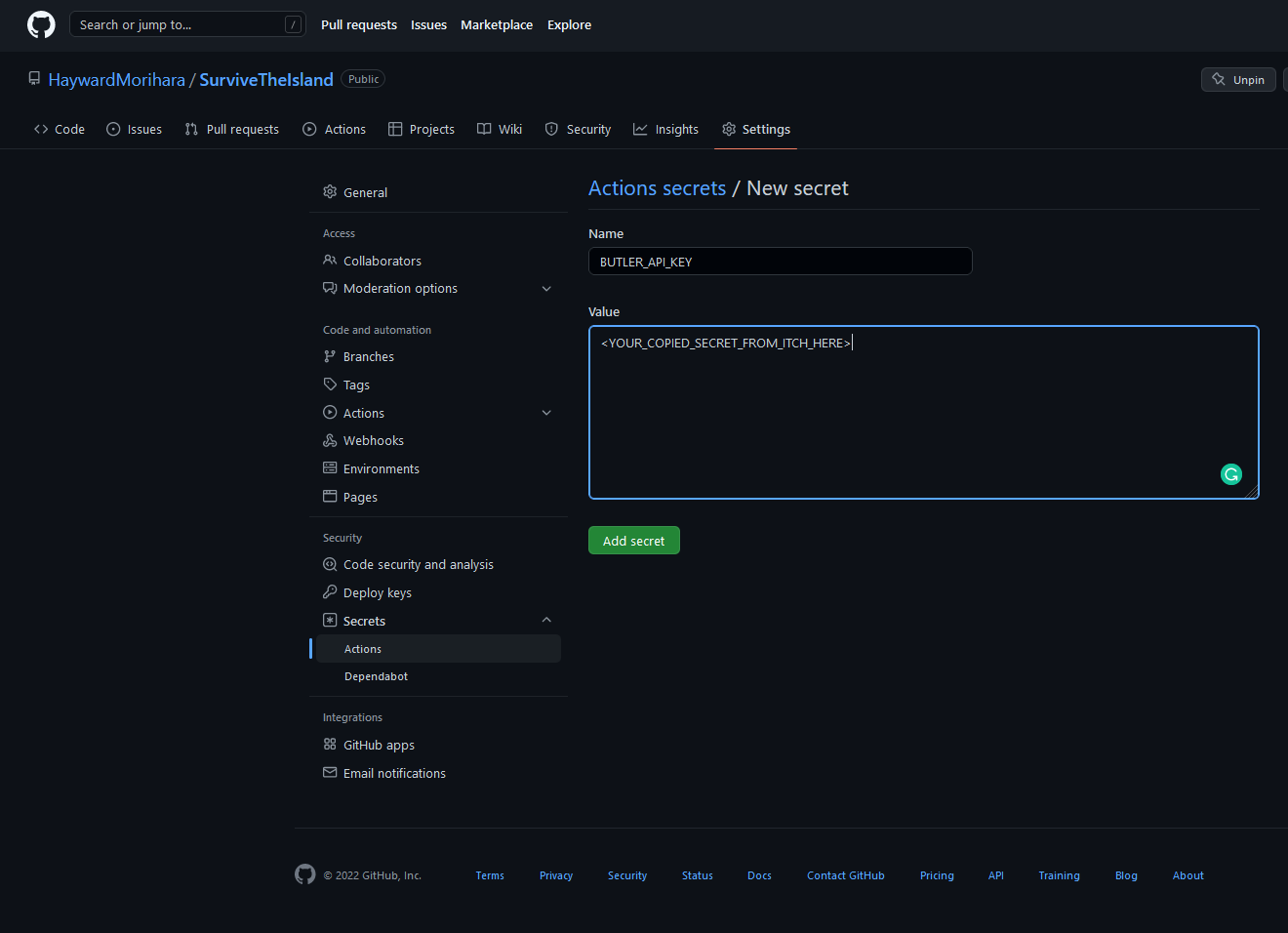1288x933 pixels.
Task: Open the footer Docs link
Action: click(759, 875)
